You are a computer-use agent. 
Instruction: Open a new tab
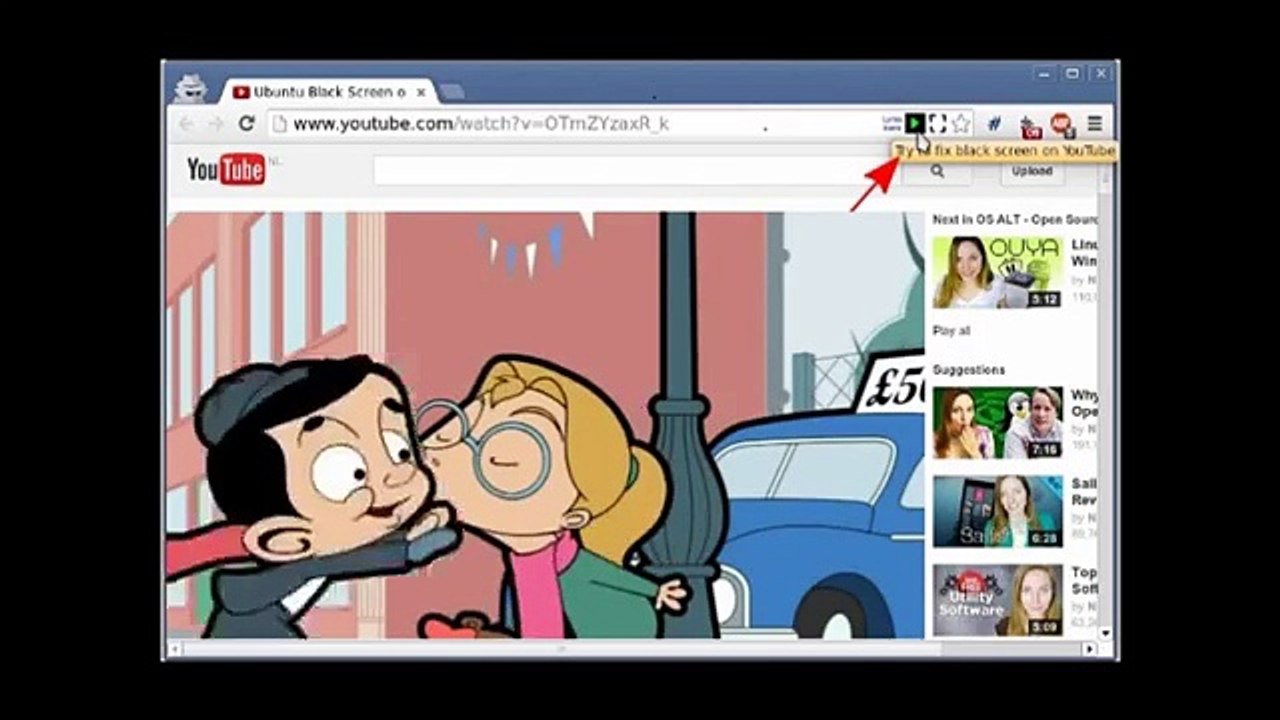coord(451,91)
